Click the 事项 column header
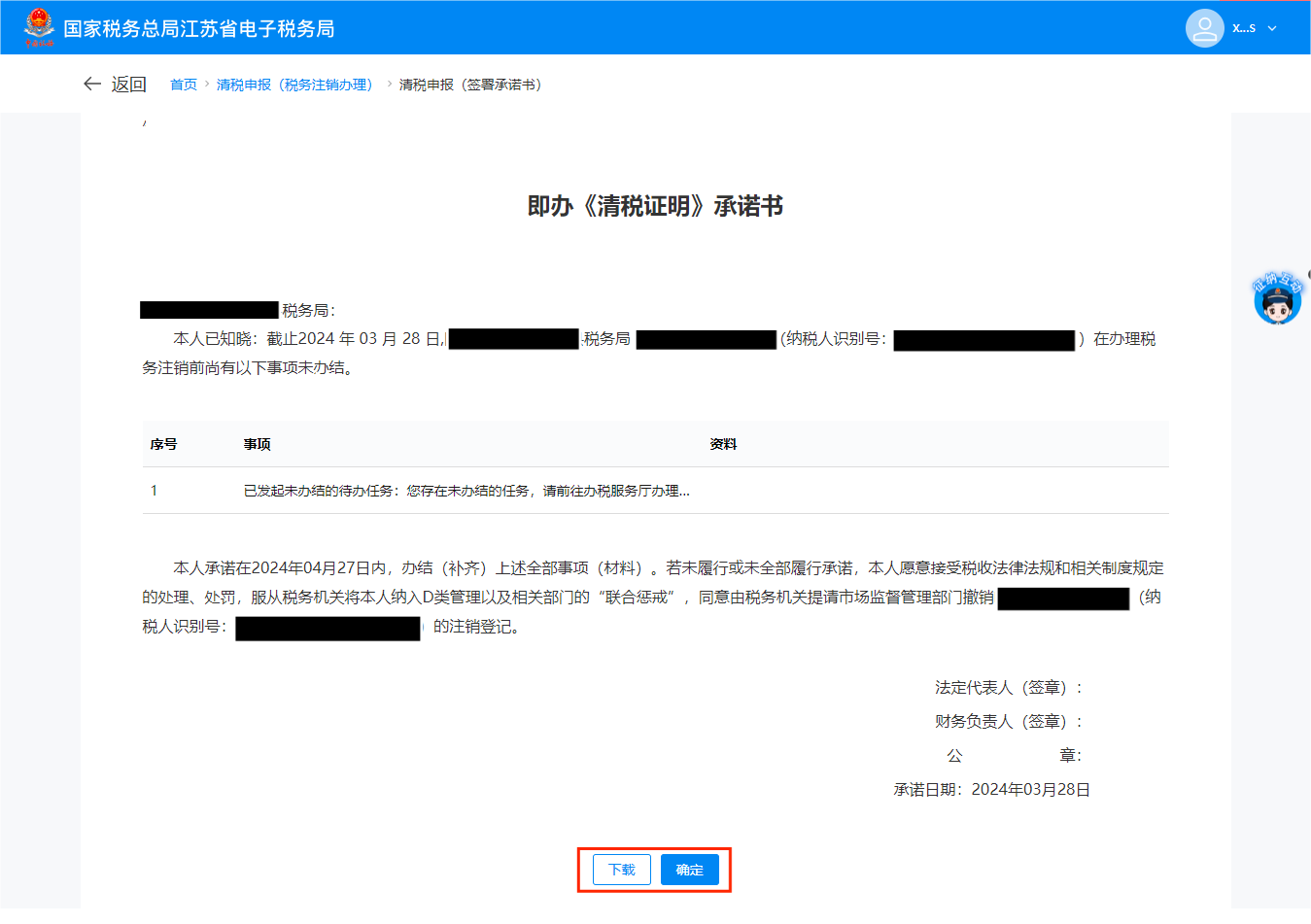This screenshot has width=1311, height=924. (258, 444)
